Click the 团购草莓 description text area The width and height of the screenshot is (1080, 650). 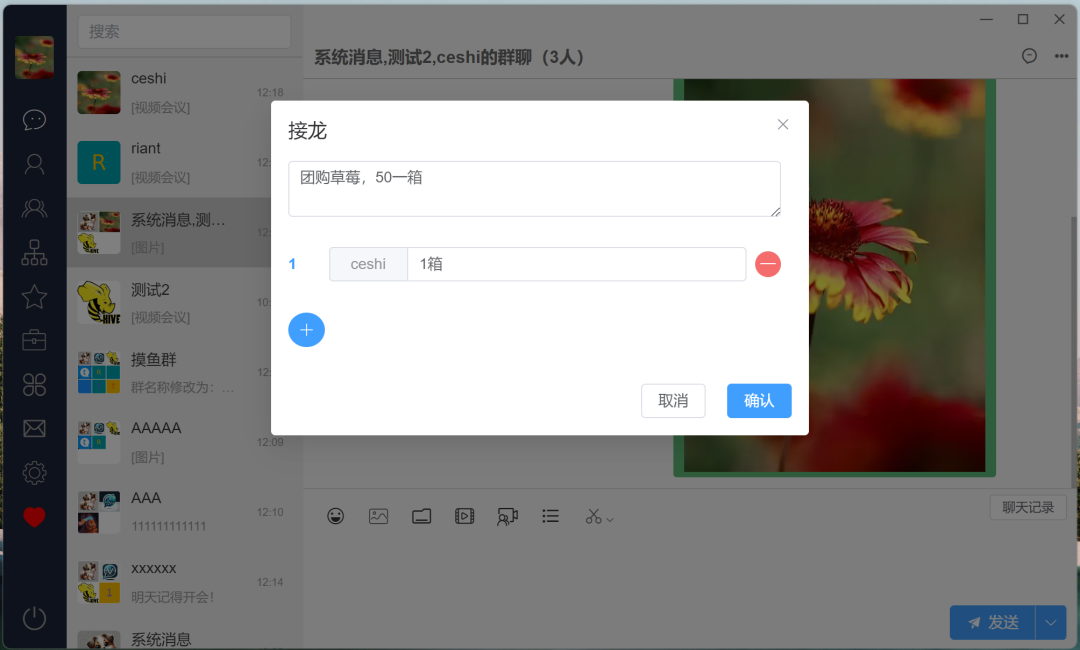[534, 188]
